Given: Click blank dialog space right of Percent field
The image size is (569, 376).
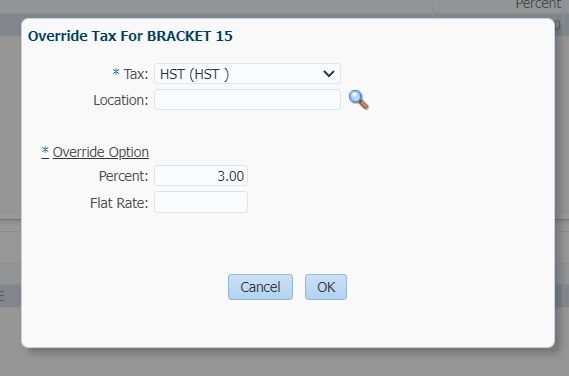Looking at the screenshot, I should pyautogui.click(x=399, y=176).
